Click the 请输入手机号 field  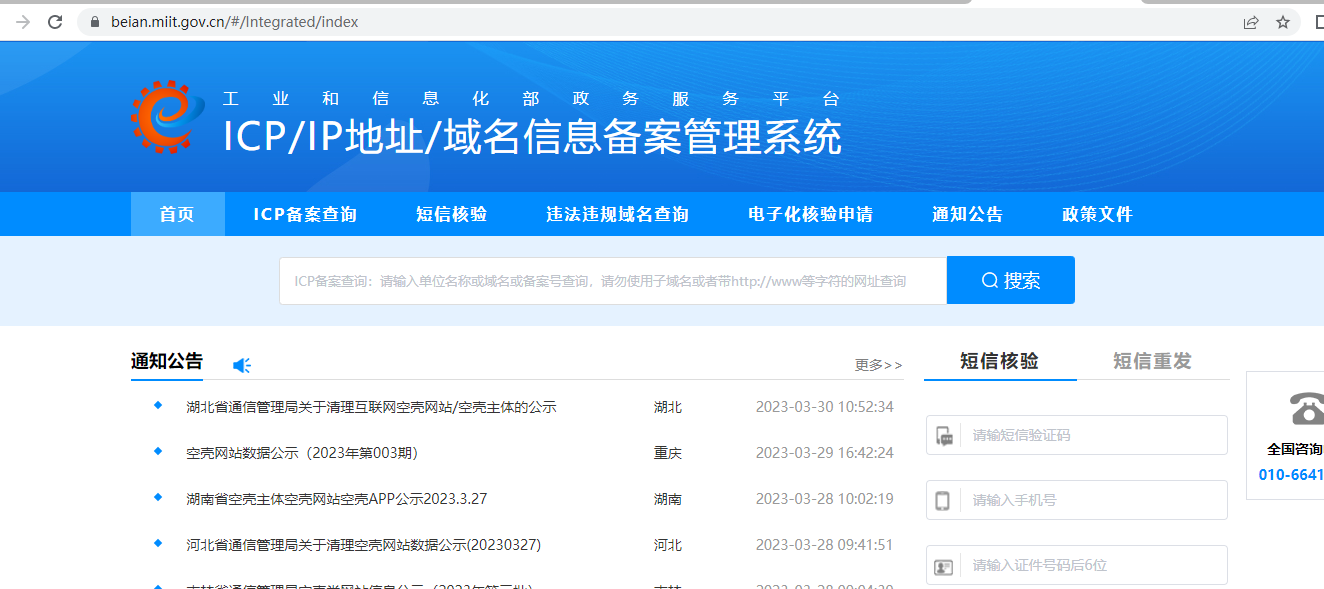pos(1077,500)
